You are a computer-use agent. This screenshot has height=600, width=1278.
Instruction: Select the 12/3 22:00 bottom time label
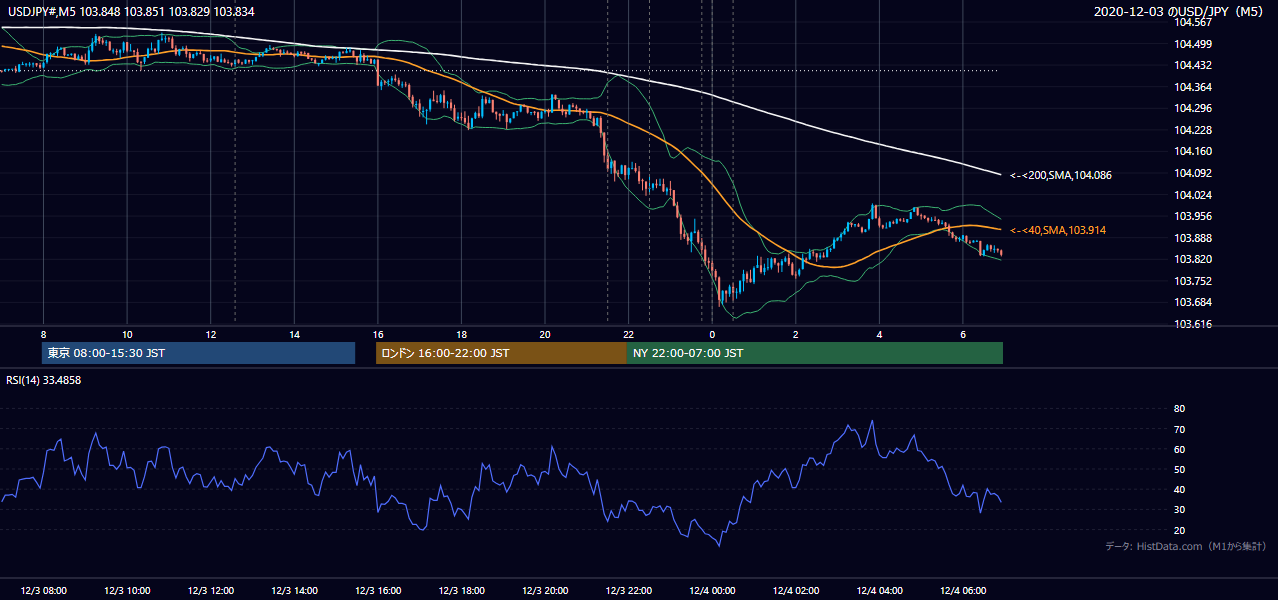pyautogui.click(x=629, y=591)
